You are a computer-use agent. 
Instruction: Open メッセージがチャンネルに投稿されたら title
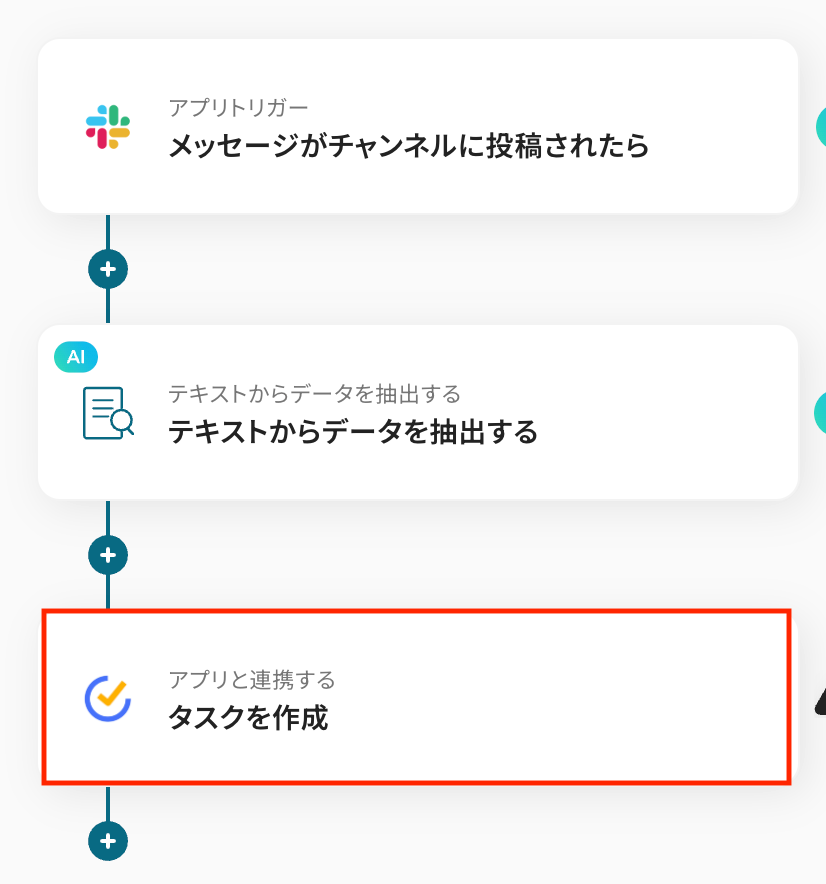(x=408, y=146)
